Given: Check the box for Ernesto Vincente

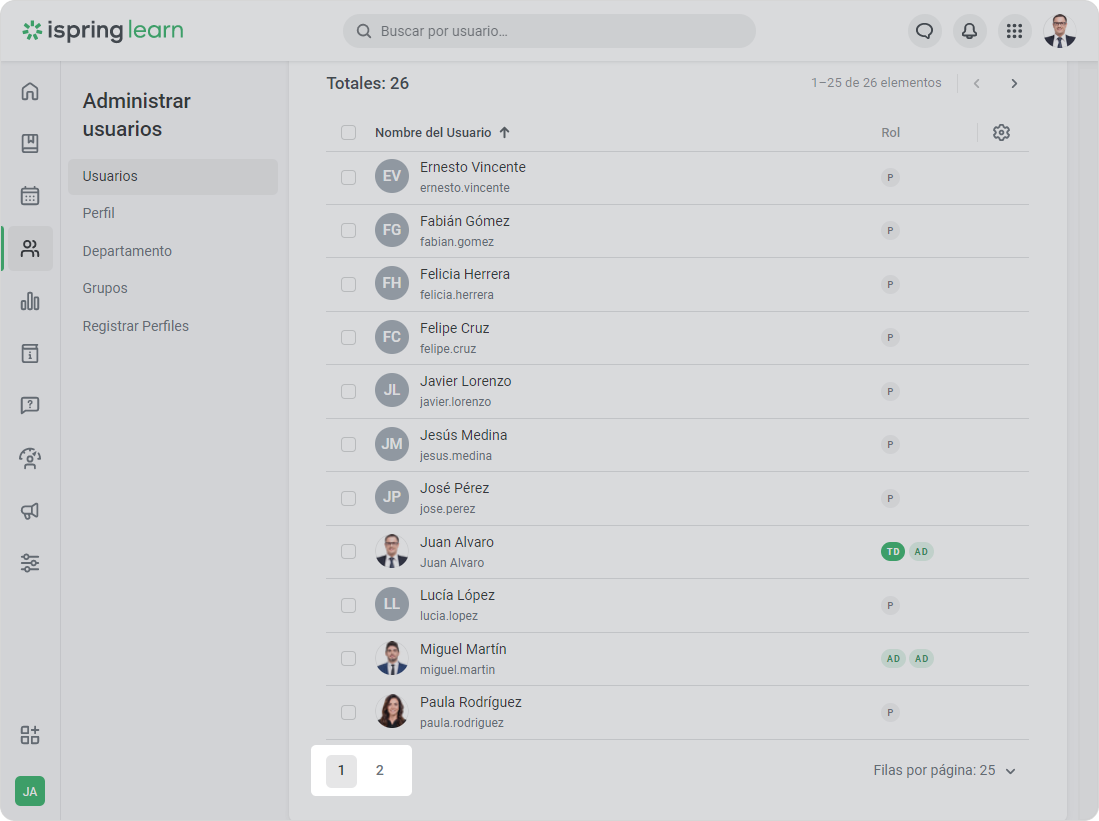Looking at the screenshot, I should (348, 177).
